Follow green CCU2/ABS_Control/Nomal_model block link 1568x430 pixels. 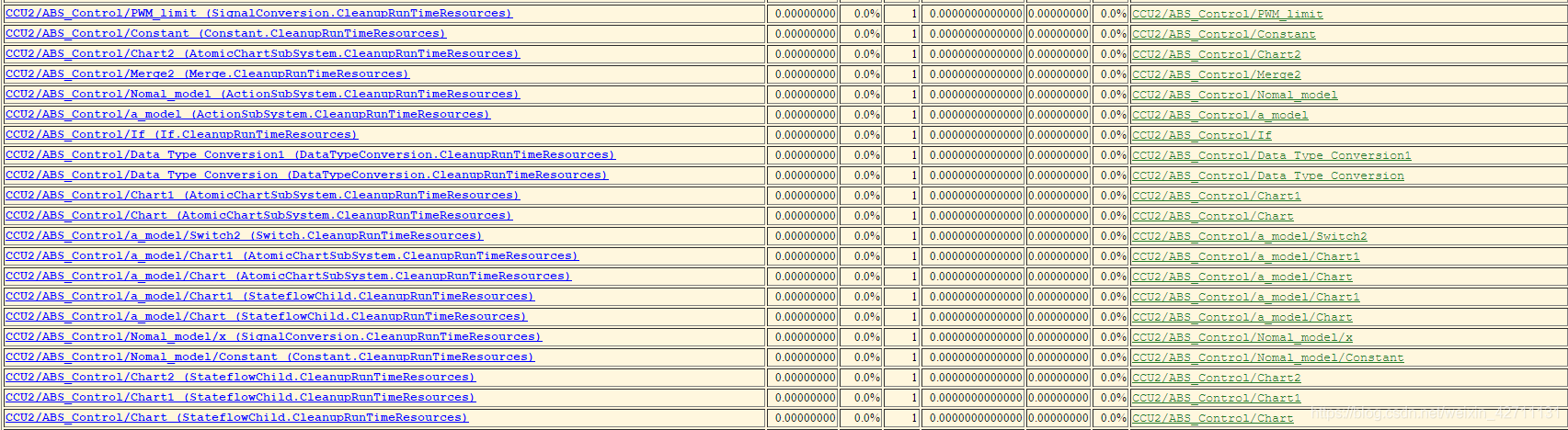pyautogui.click(x=1235, y=96)
